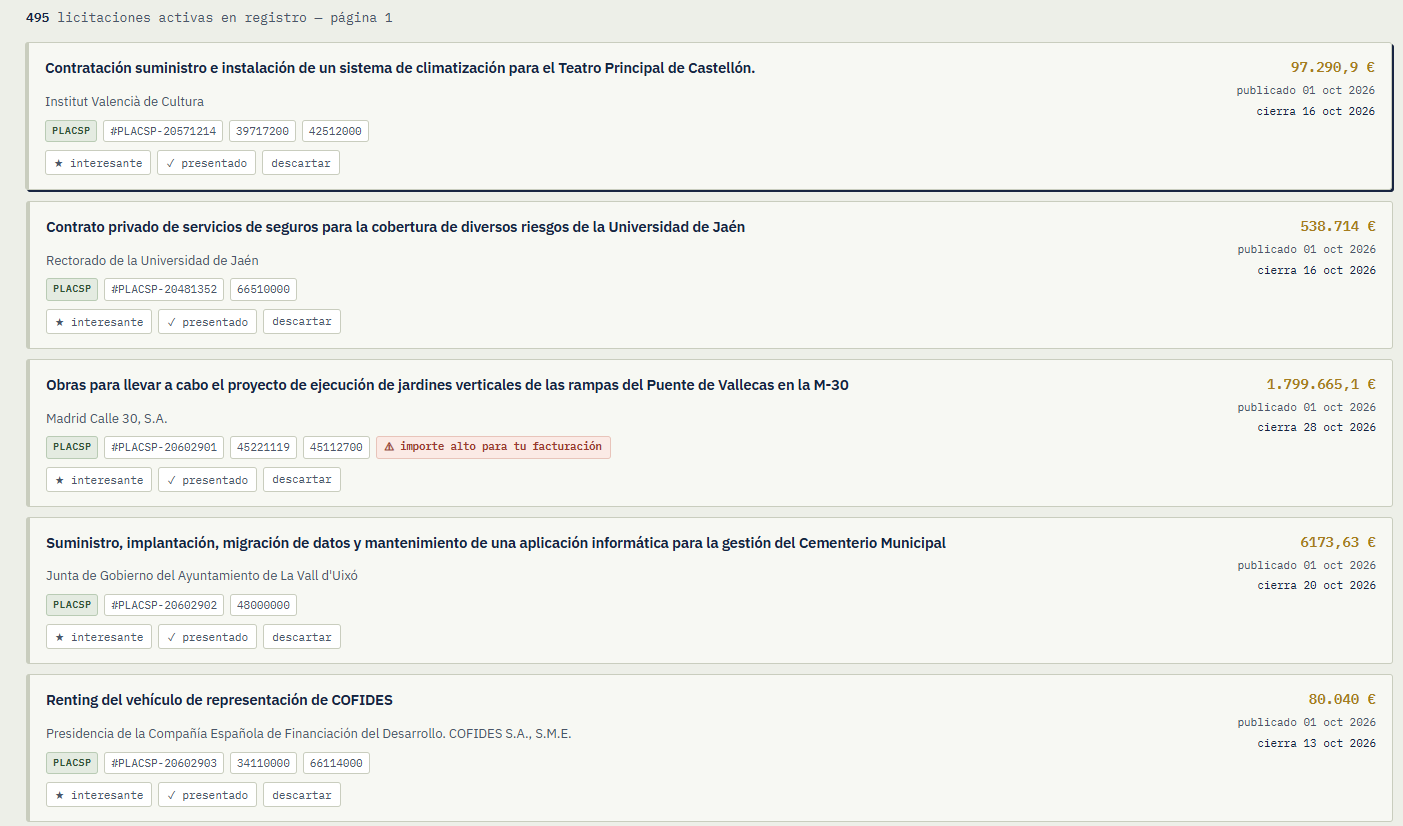Set Puente de Vallecas tender as presentado
Image resolution: width=1403 pixels, height=826 pixels.
click(207, 480)
